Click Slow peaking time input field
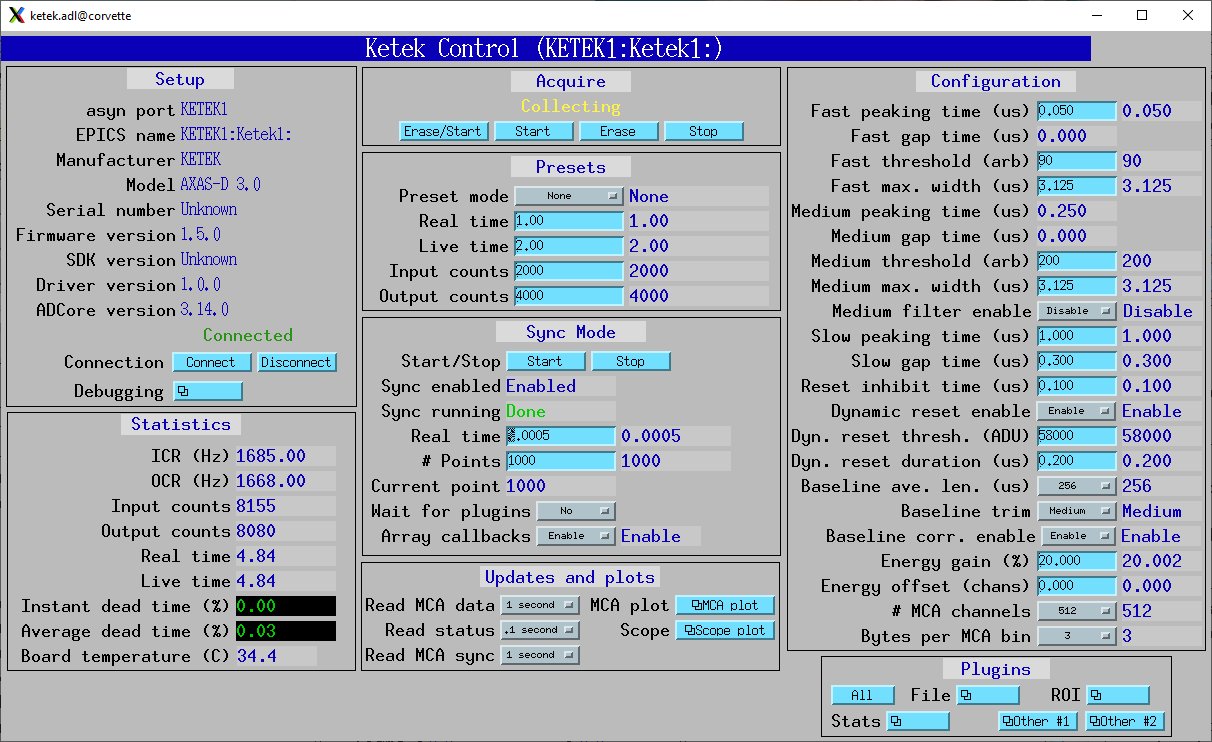Viewport: 1212px width, 742px height. (x=1076, y=336)
